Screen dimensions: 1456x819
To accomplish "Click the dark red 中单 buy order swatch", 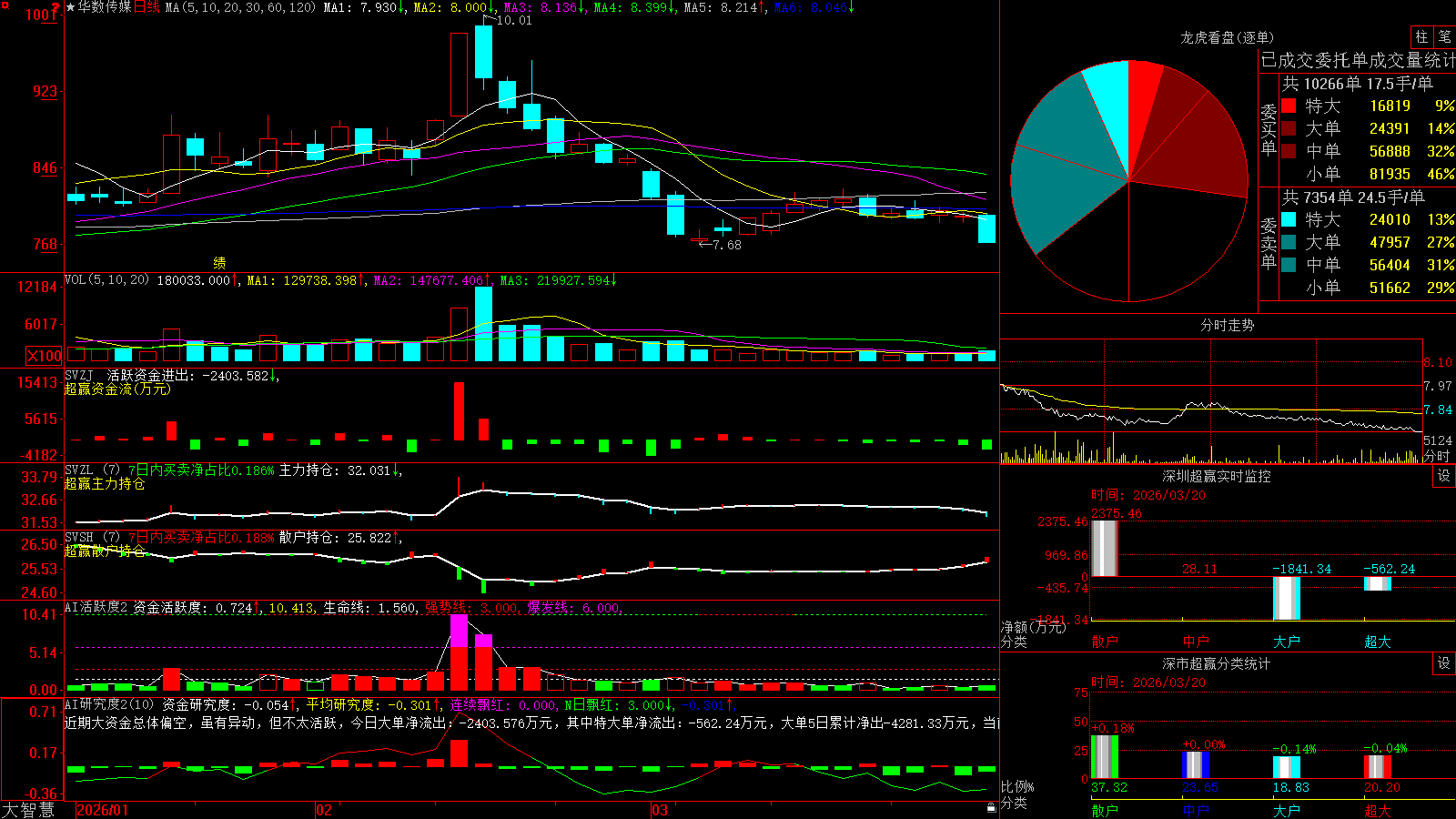I will tap(1289, 151).
